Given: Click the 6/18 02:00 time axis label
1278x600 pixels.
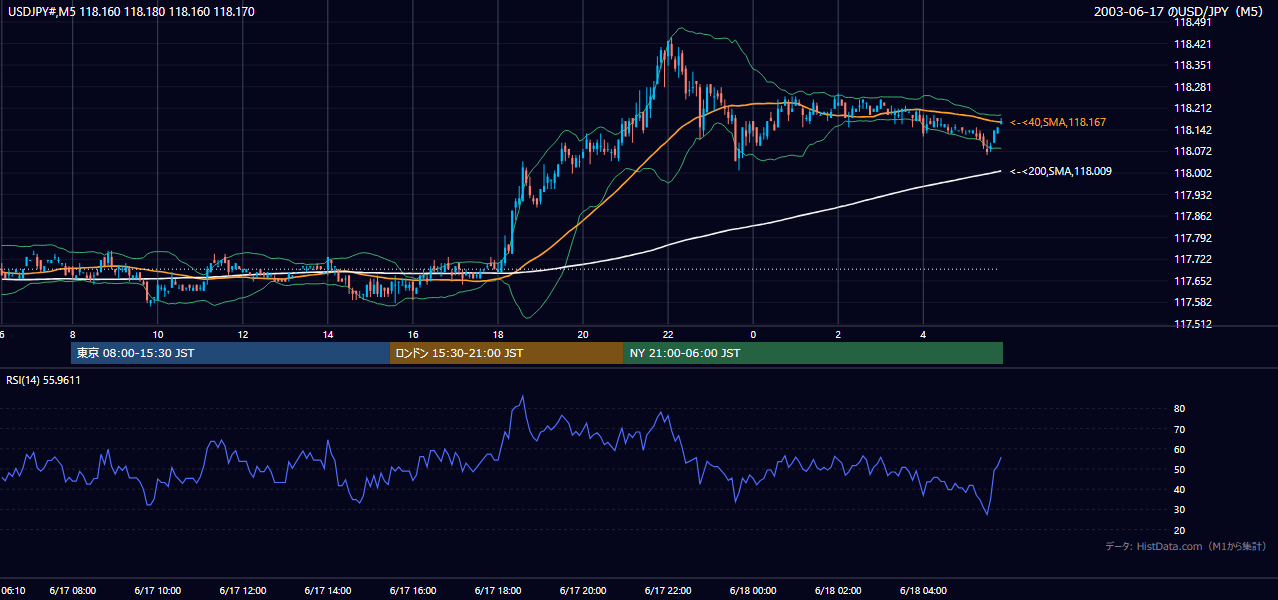Looking at the screenshot, I should pos(838,590).
